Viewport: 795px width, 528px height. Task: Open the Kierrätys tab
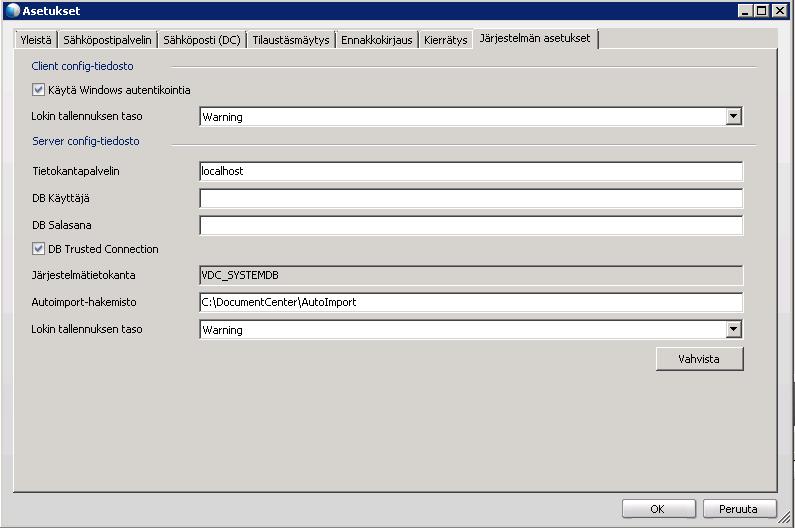tap(446, 40)
